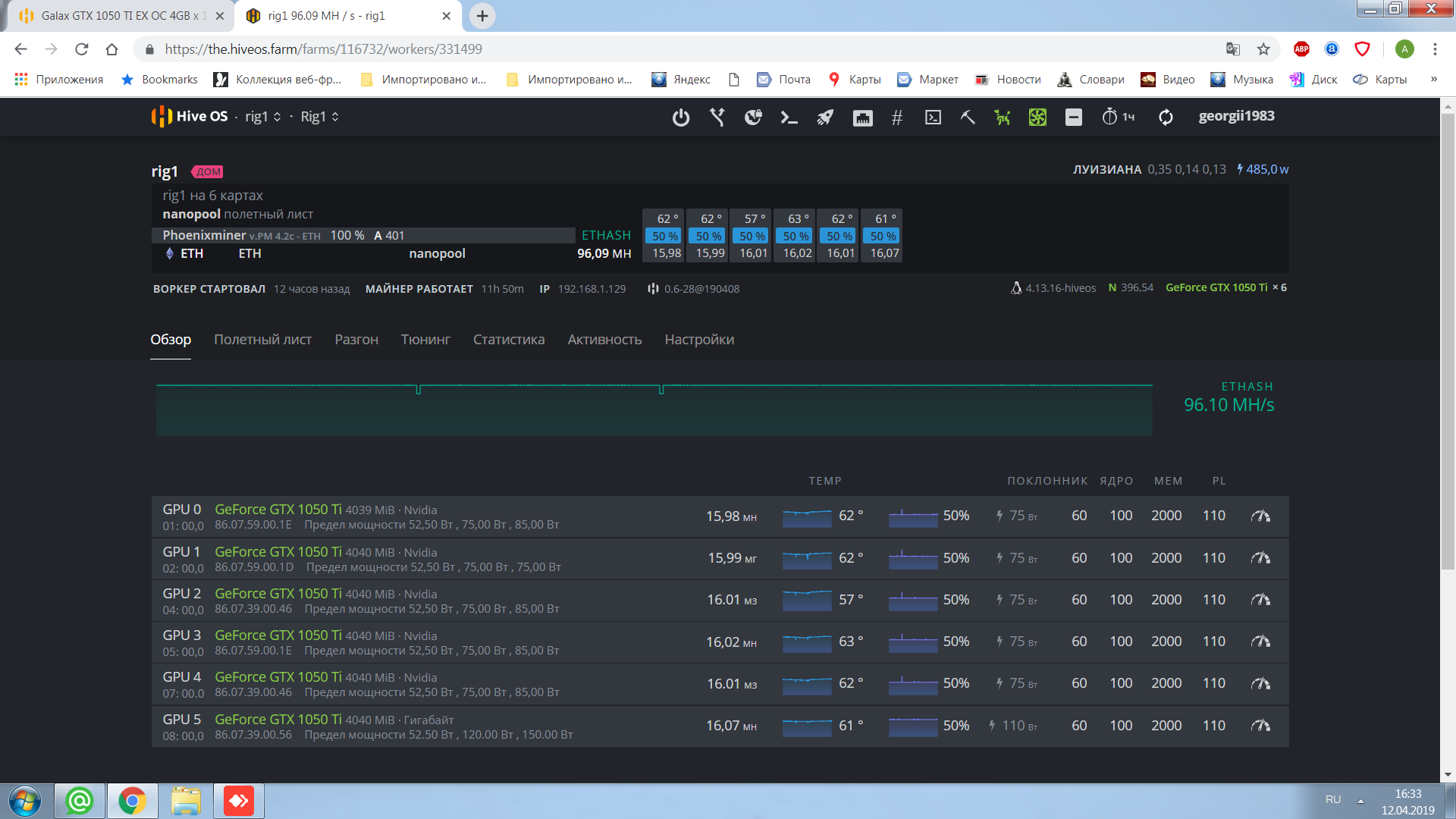The image size is (1456, 819).
Task: Click the ДОМ tag next to rig1
Action: [207, 172]
